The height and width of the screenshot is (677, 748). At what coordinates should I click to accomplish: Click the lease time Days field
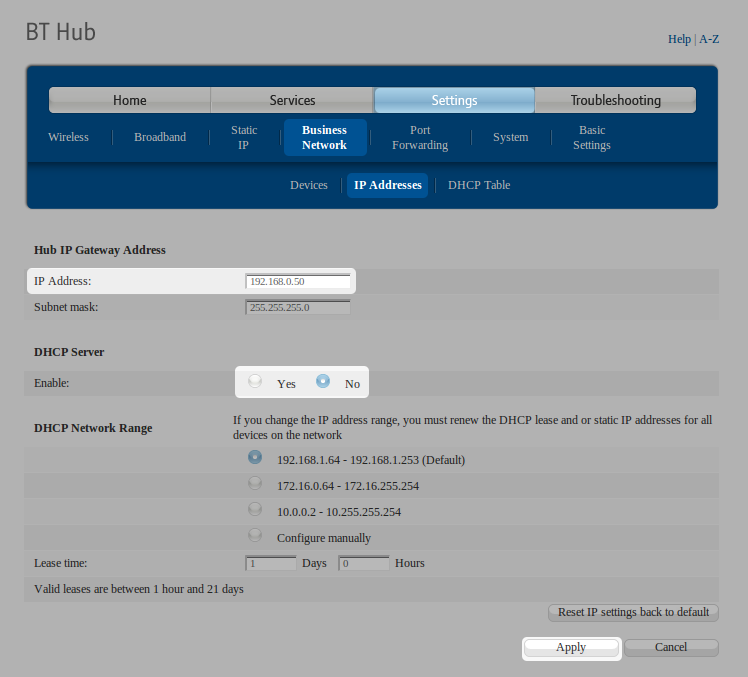270,563
